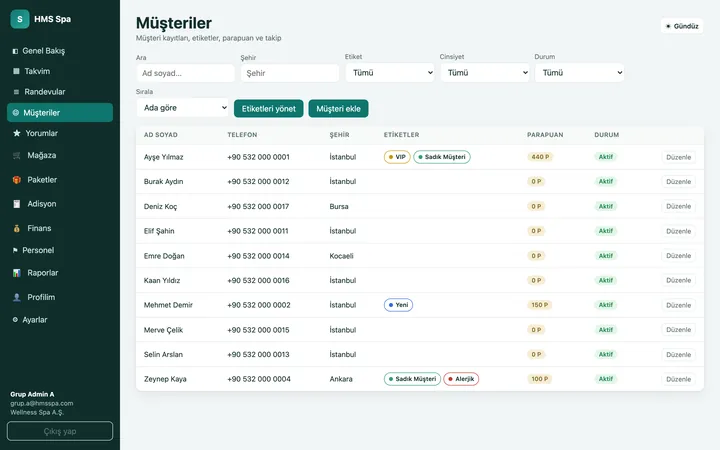The width and height of the screenshot is (720, 450).
Task: Focus the Ad soyad search field
Action: (186, 73)
